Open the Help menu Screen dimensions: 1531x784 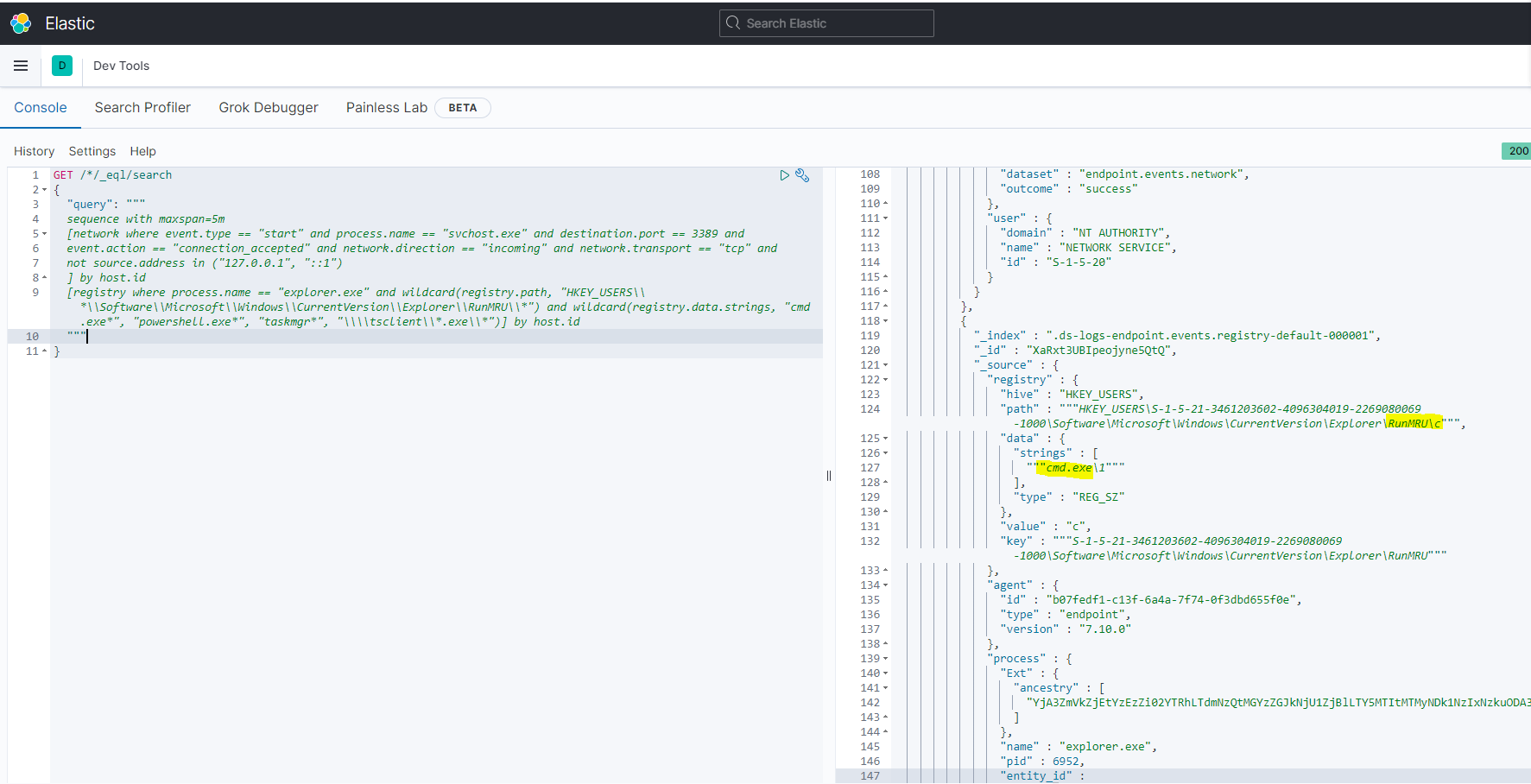[142, 151]
